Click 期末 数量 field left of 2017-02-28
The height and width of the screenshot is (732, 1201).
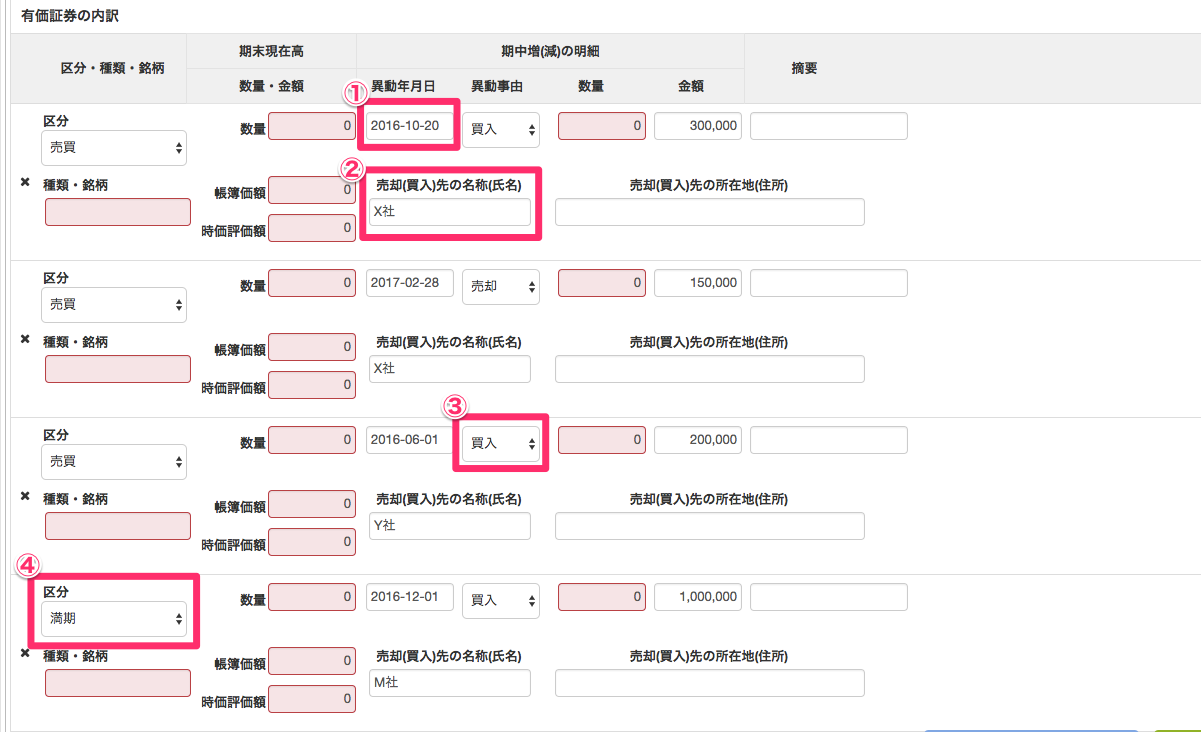tap(312, 283)
